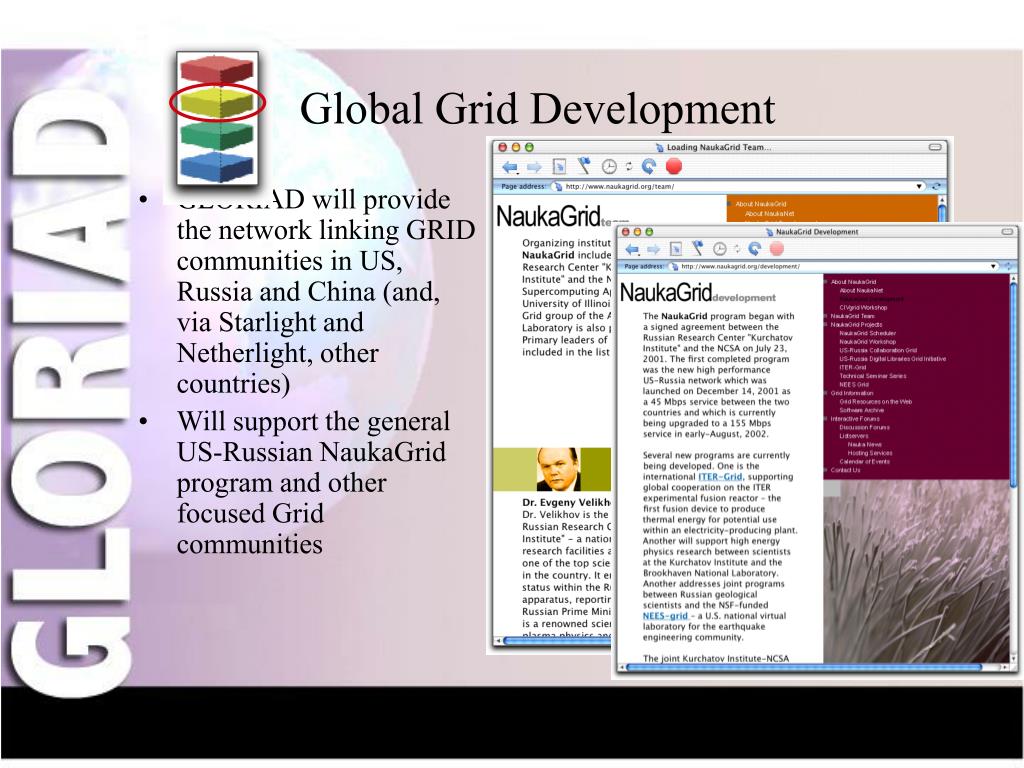
Task: Open page icon in NaukaGrid Team toolbar
Action: (x=559, y=167)
